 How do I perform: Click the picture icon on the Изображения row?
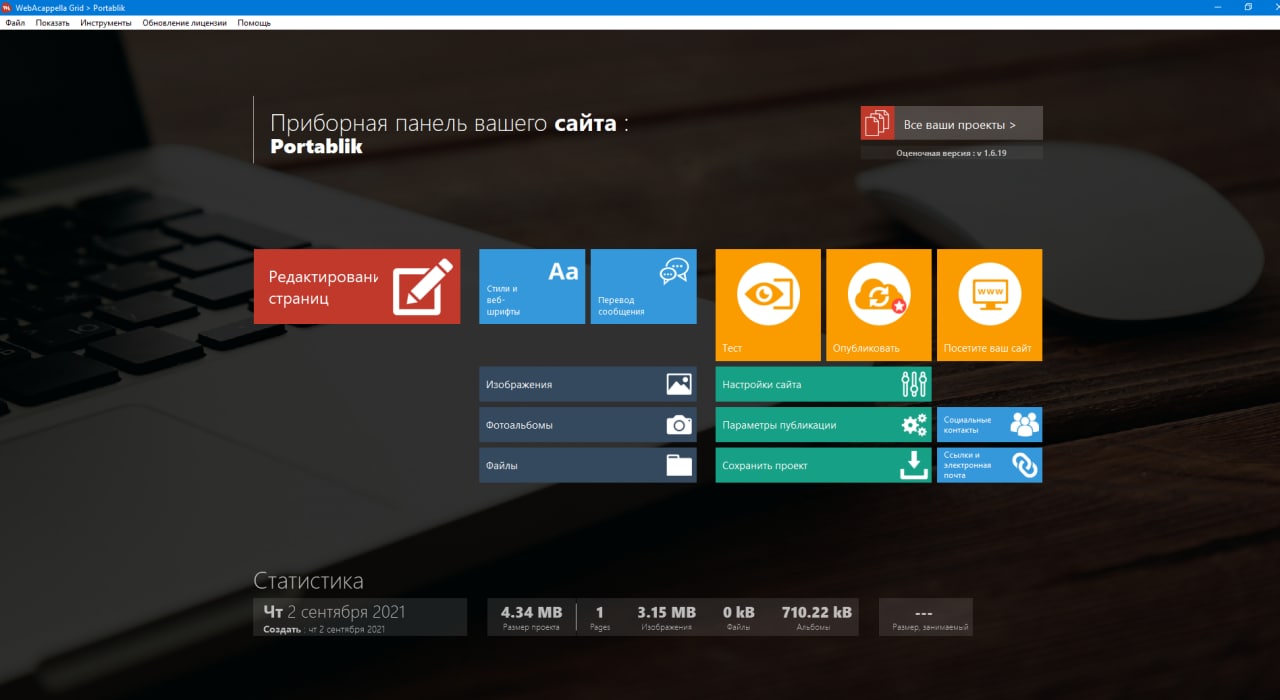point(679,384)
